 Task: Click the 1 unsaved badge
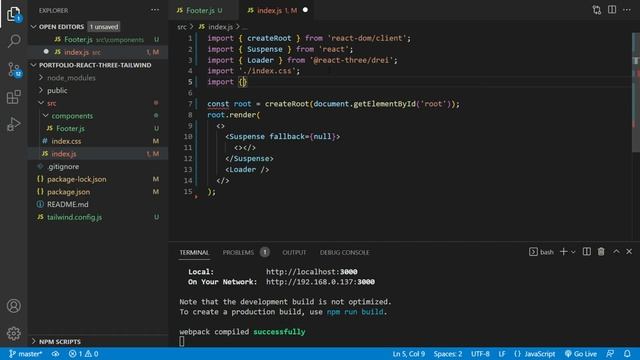tap(104, 27)
